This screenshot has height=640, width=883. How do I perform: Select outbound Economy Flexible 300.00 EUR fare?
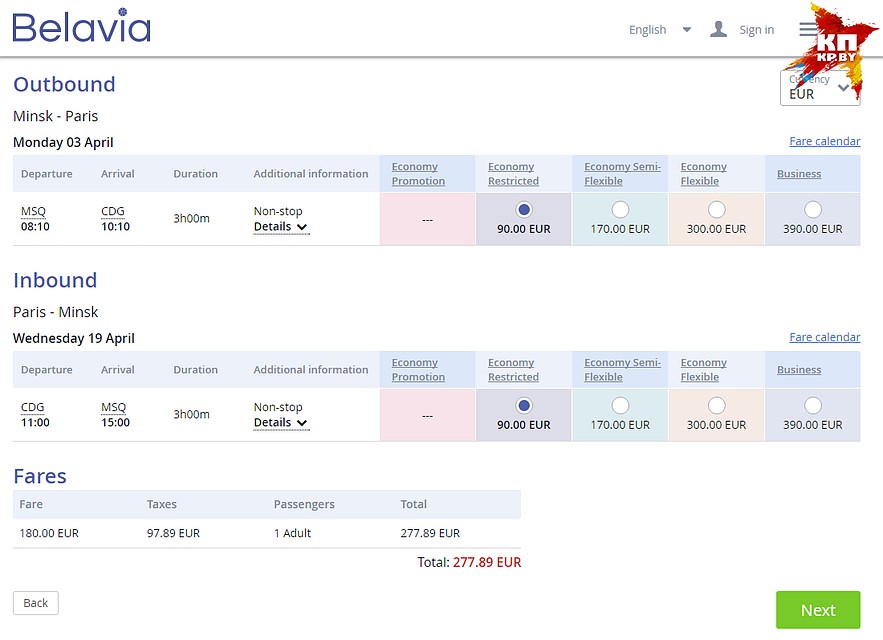pyautogui.click(x=716, y=210)
